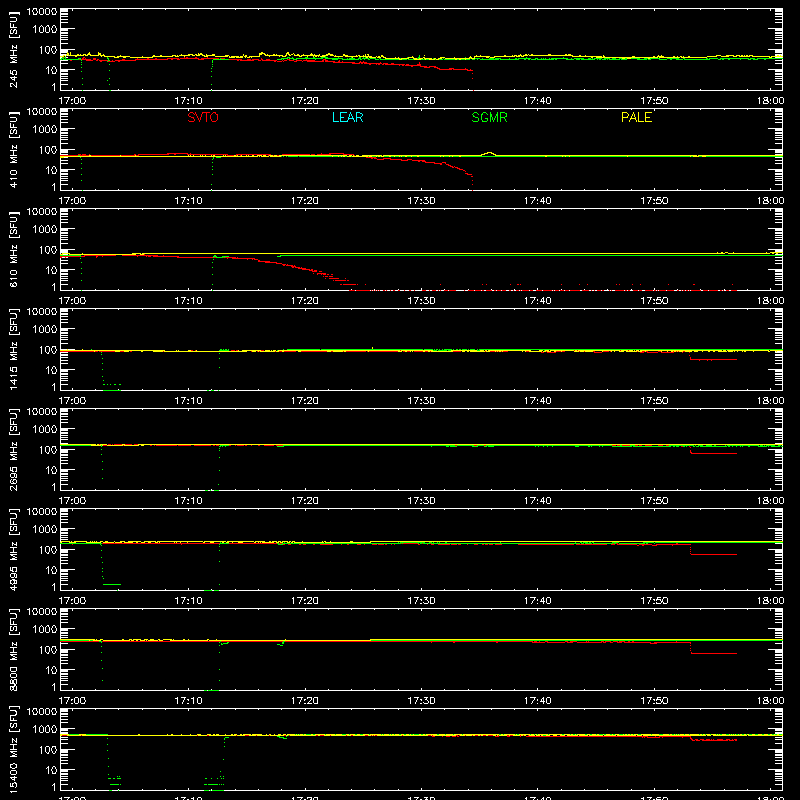This screenshot has width=800, height=800.
Task: Select the 15400 MHz [SFU] axis title
Action: (13, 750)
